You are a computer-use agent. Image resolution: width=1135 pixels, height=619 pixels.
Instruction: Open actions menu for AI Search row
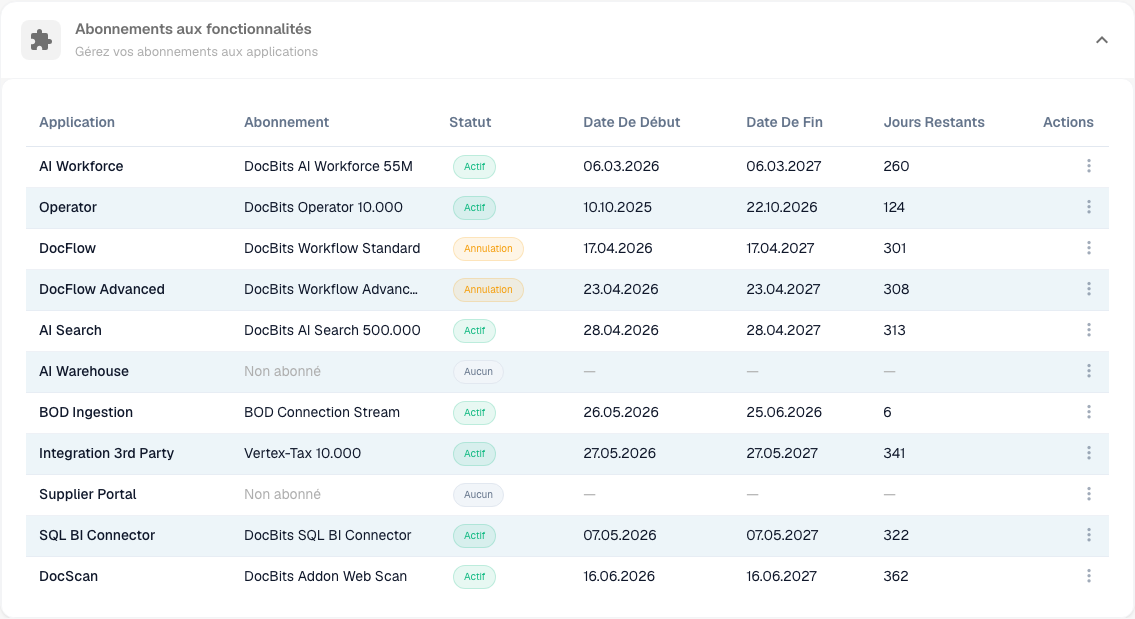pyautogui.click(x=1089, y=331)
